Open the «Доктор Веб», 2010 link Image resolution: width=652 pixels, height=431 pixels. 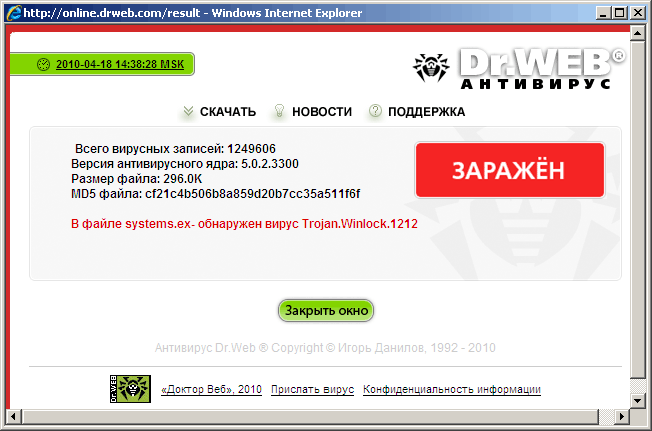(x=212, y=390)
